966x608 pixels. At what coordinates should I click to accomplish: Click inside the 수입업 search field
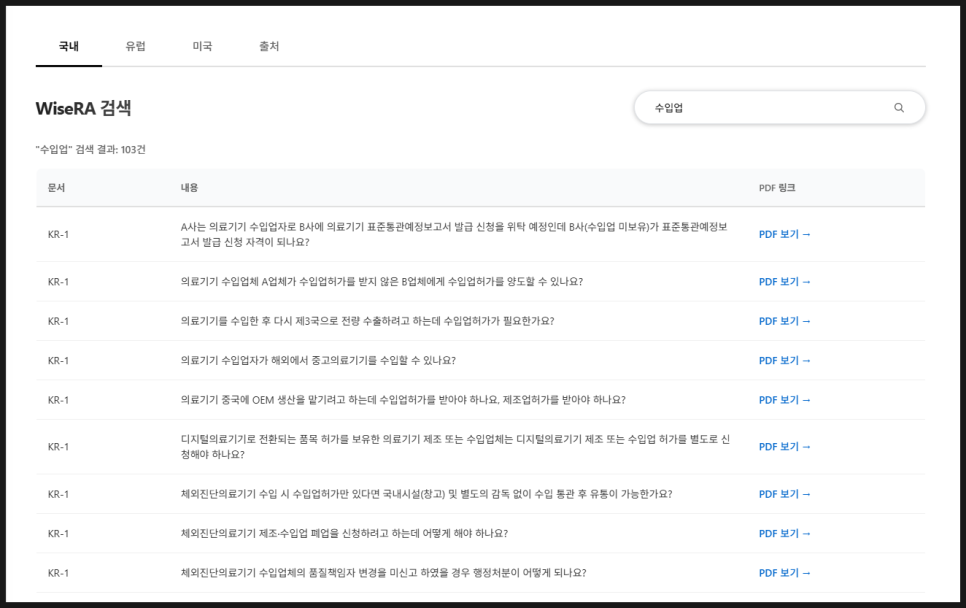(760, 107)
